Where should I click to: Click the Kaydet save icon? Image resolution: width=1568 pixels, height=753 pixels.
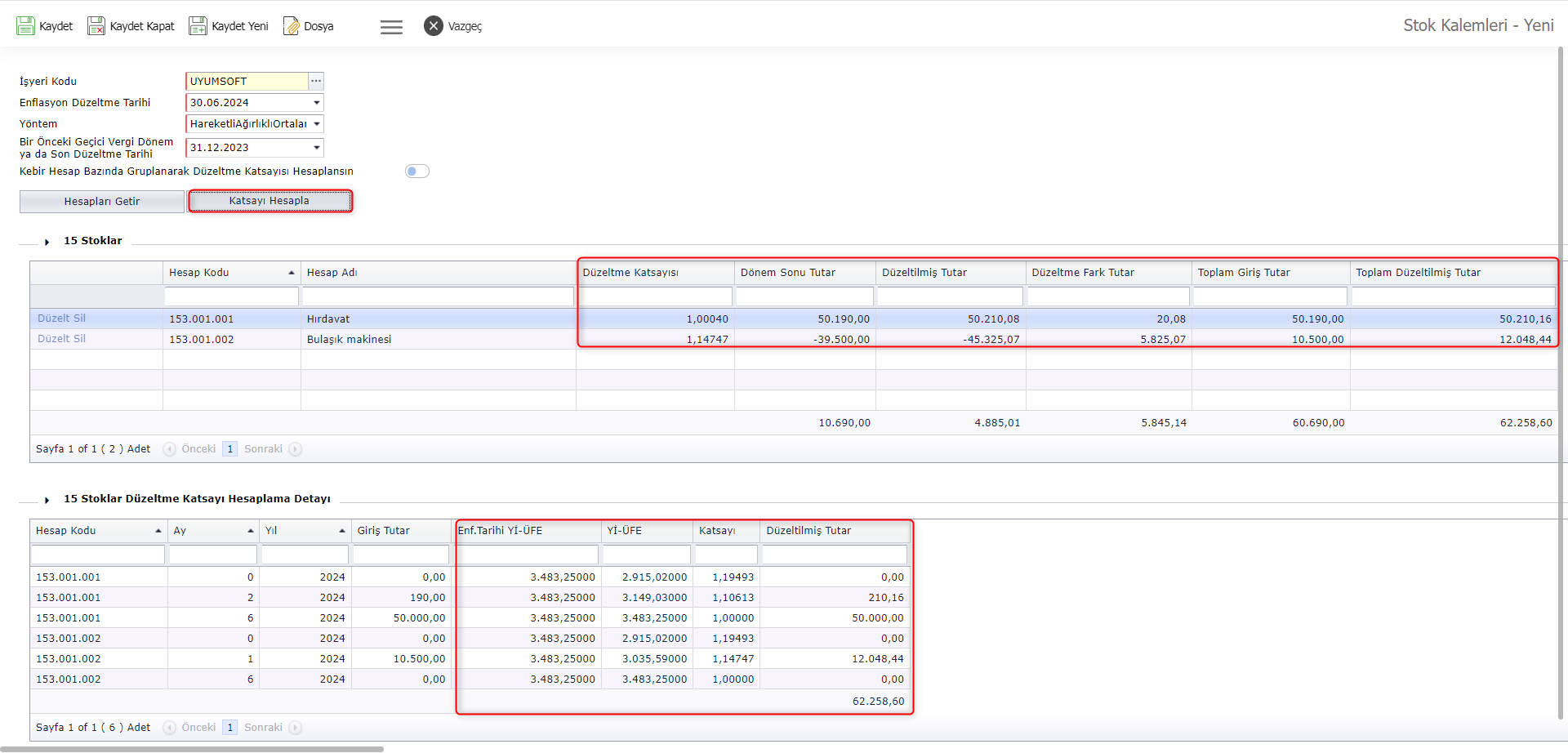[x=25, y=26]
